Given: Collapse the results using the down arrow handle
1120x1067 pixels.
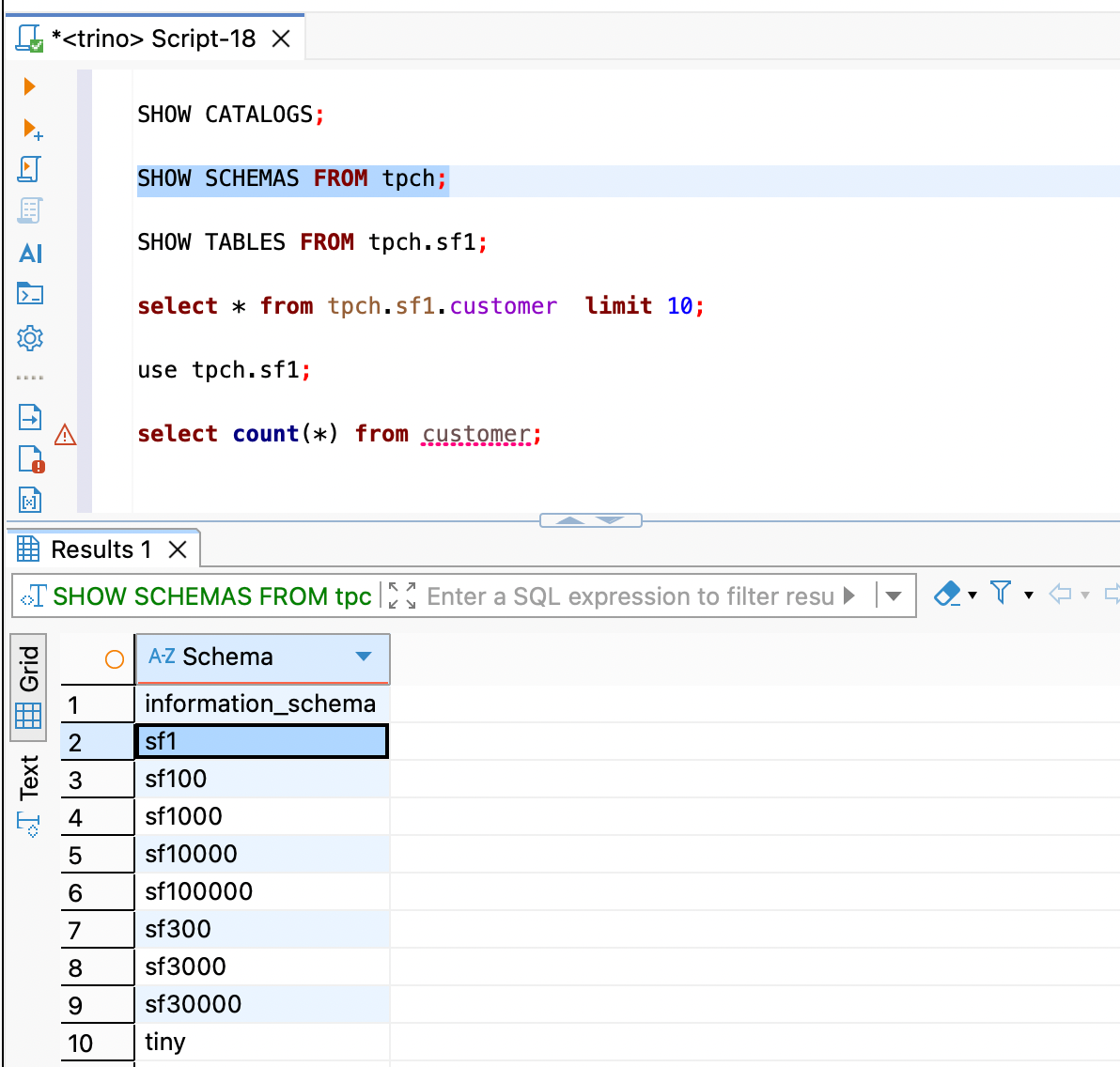Looking at the screenshot, I should 610,520.
